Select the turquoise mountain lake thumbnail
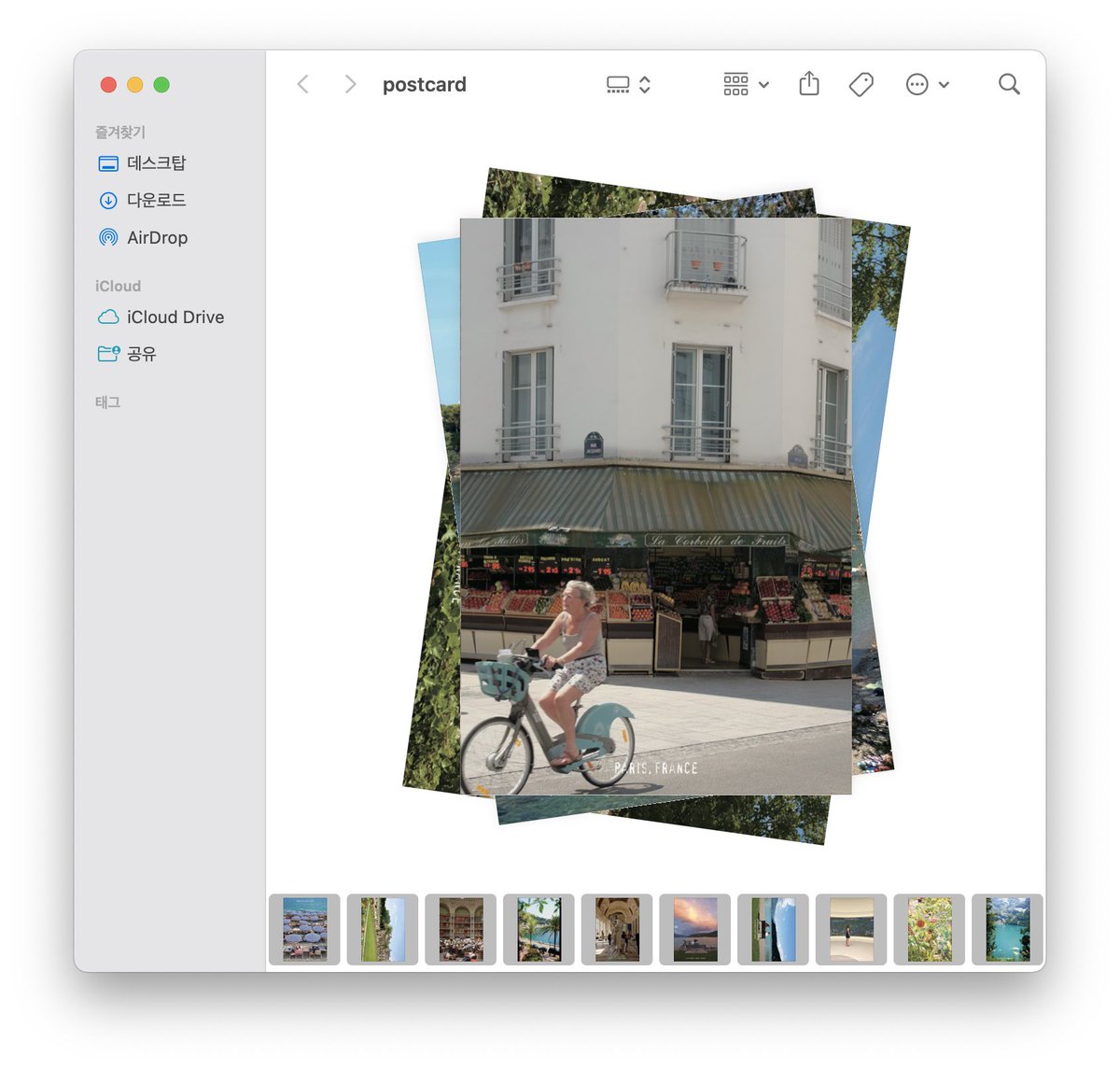This screenshot has height=1070, width=1120. tap(1007, 929)
